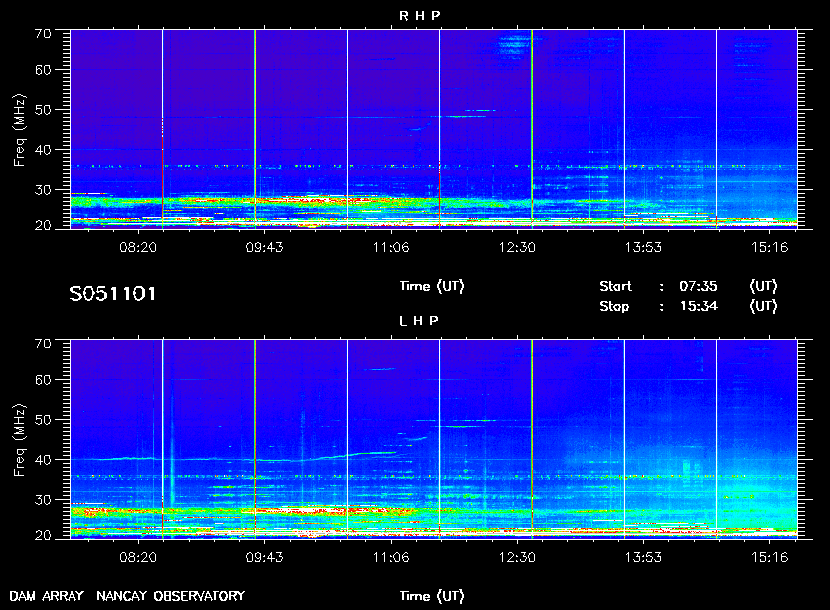Click the 20 frequency tick of LHP plot
This screenshot has height=610, width=830.
coord(43,535)
